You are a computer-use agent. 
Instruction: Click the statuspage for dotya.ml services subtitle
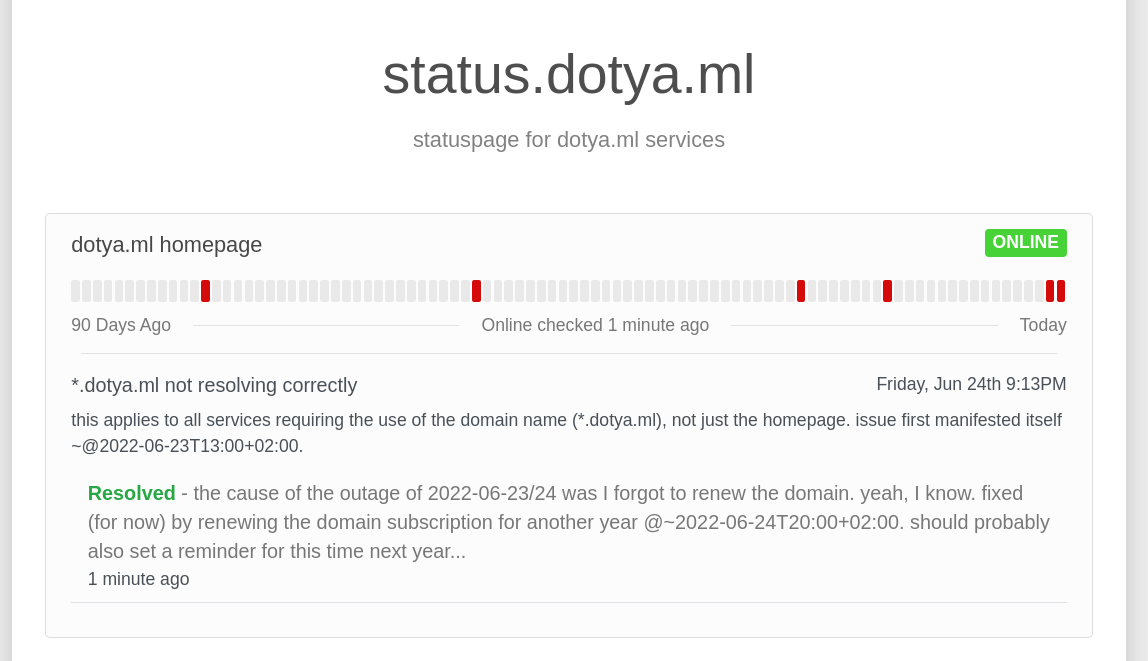[x=568, y=140]
